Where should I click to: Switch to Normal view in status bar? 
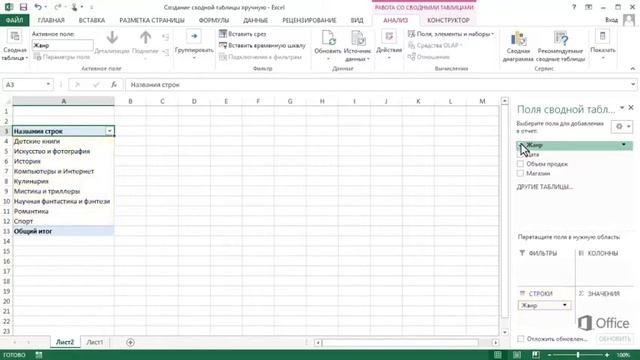coord(498,355)
